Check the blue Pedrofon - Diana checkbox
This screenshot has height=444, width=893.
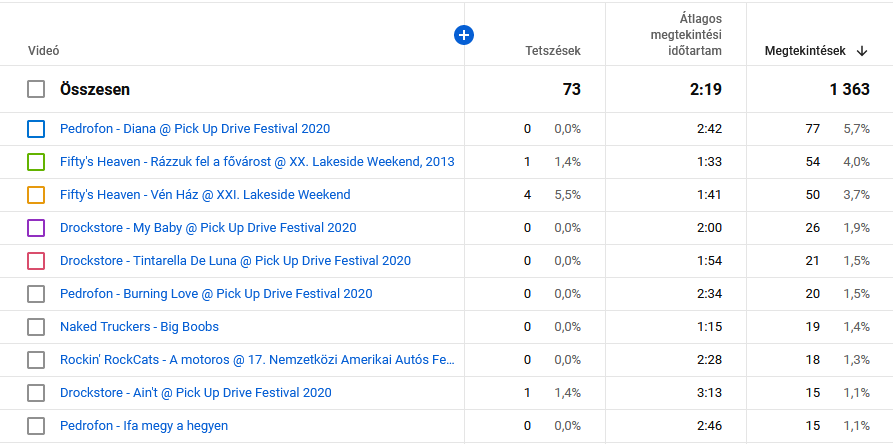(36, 129)
